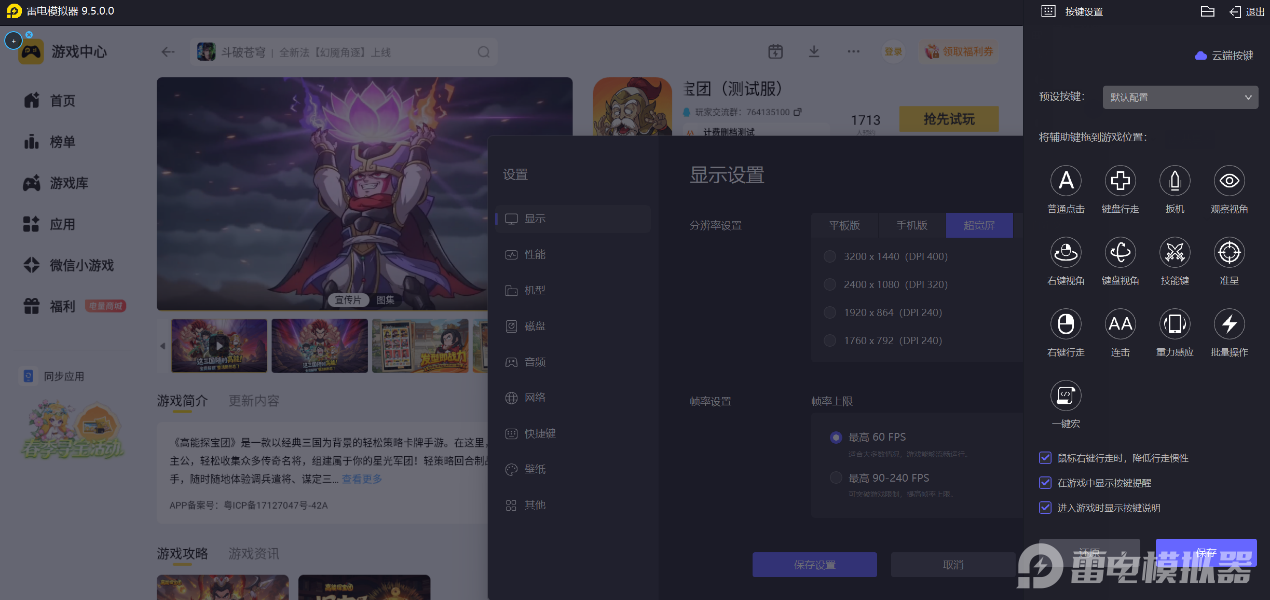Open the three-dot more menu
Screen dimensions: 1270x600
tap(853, 51)
